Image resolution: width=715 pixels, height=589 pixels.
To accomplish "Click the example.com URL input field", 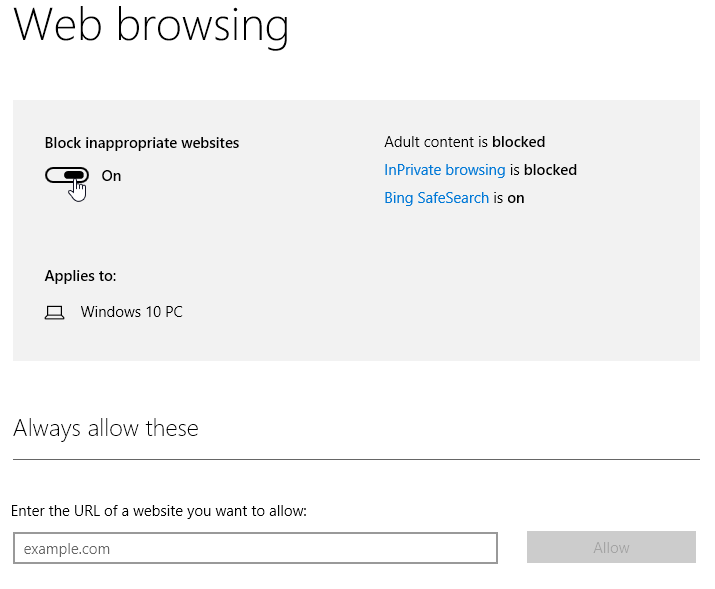I will (x=255, y=548).
